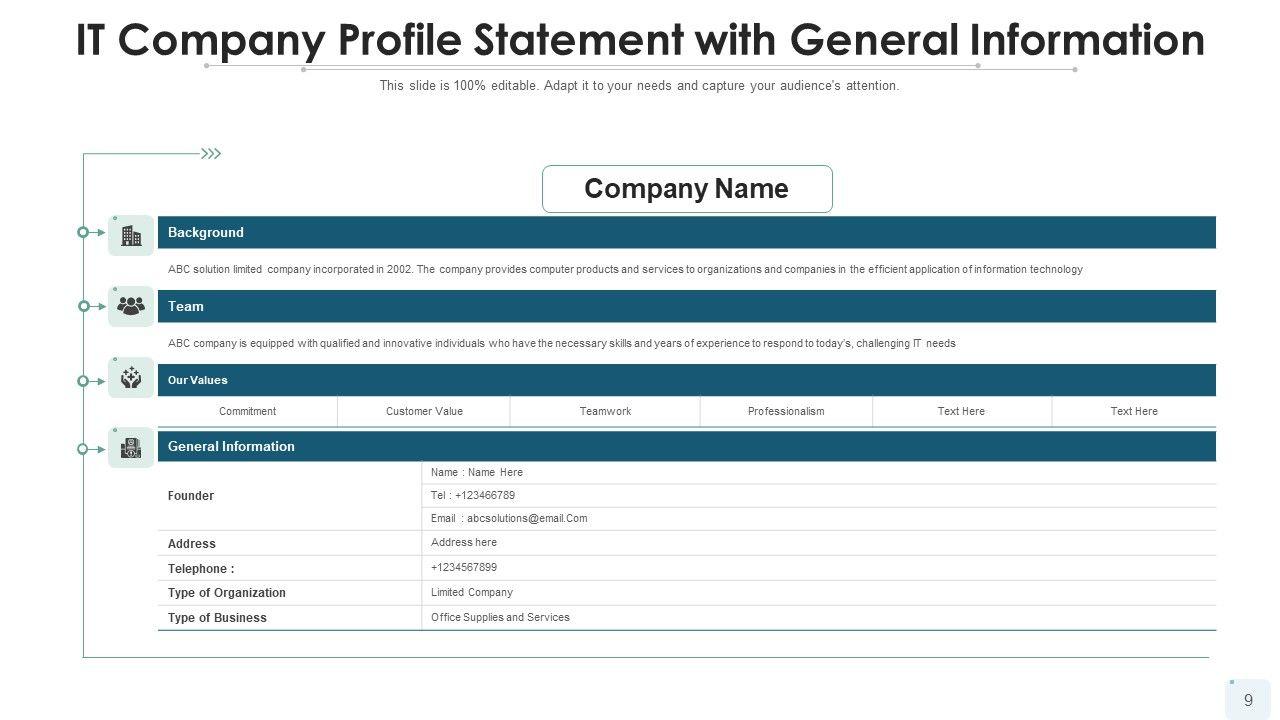Click the General Information icon

click(131, 447)
